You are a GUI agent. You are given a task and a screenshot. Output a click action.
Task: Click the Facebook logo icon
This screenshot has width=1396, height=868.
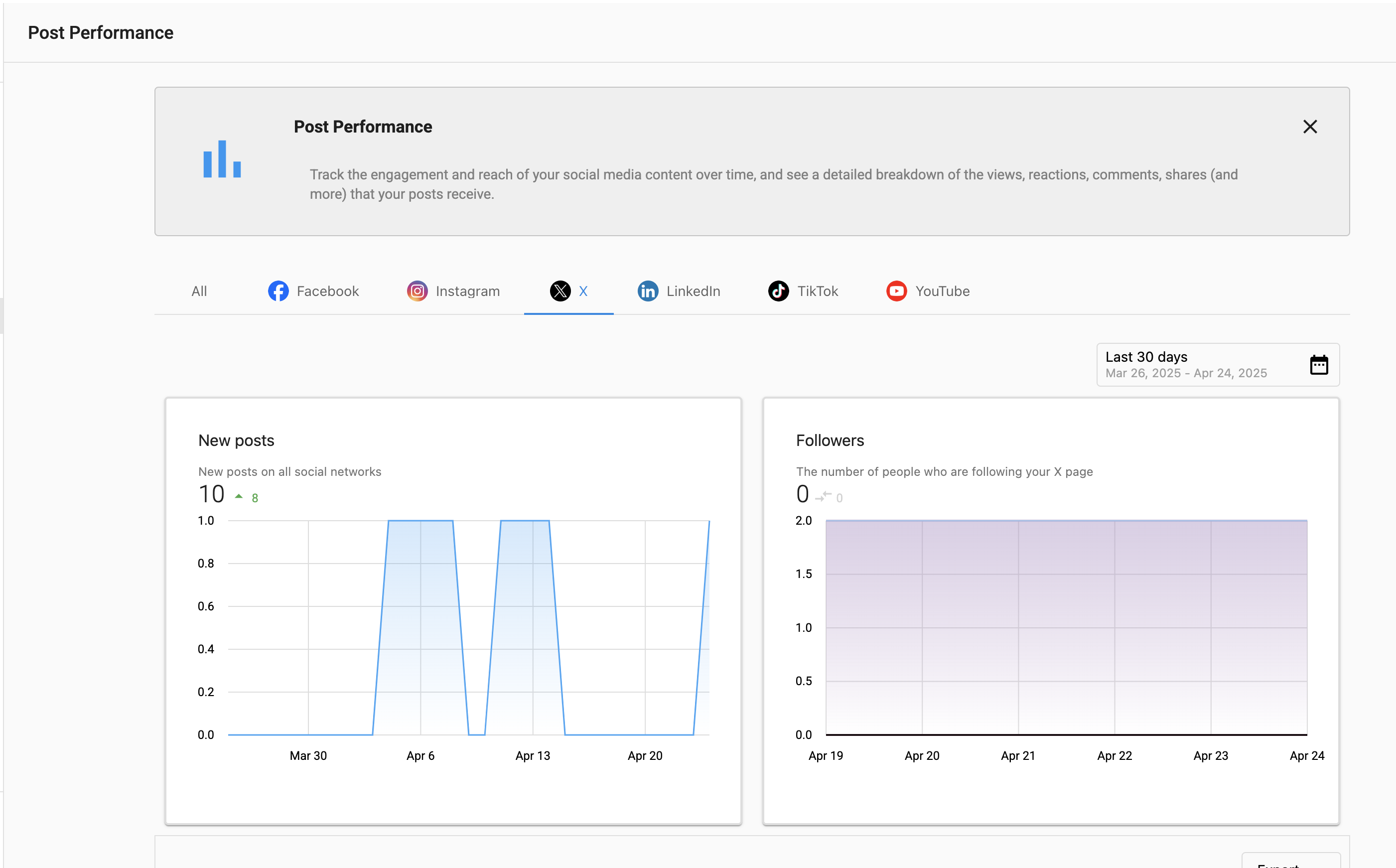pos(279,291)
